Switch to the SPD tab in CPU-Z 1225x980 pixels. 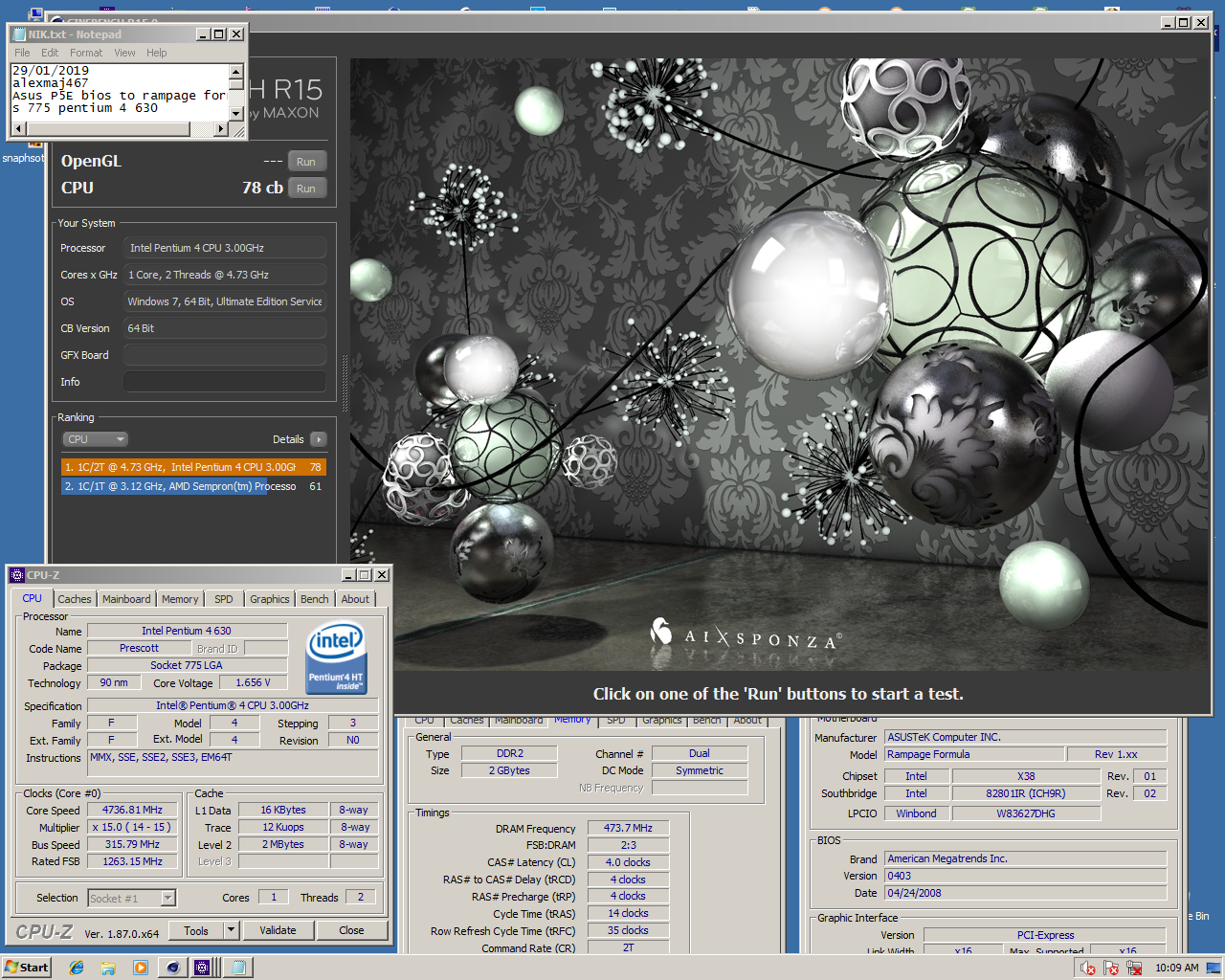[x=224, y=599]
